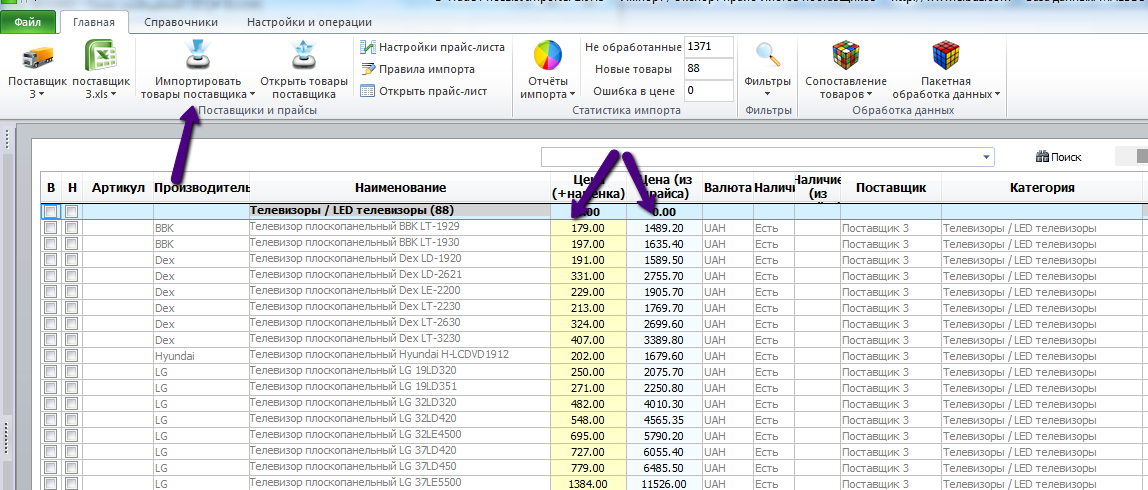Image resolution: width=1148 pixels, height=490 pixels.
Task: Click price cell 179.00
Action: [x=589, y=228]
